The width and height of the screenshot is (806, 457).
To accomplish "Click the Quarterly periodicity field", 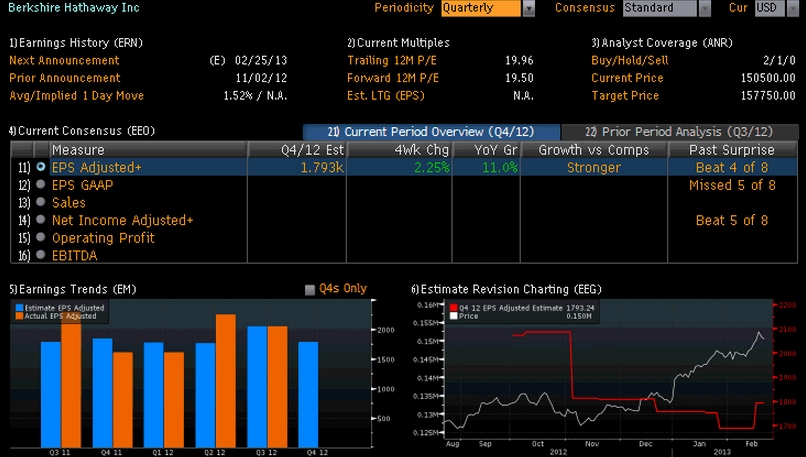I will [x=481, y=8].
